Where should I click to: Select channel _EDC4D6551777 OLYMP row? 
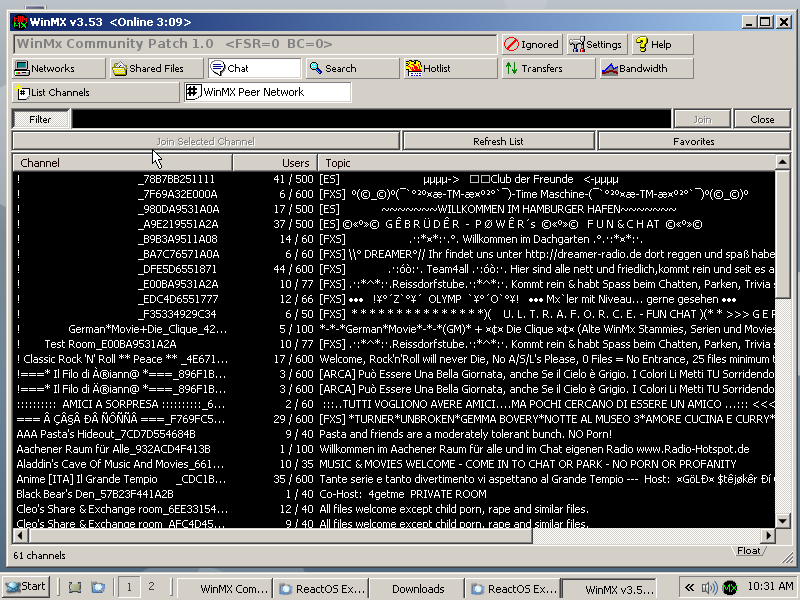pyautogui.click(x=394, y=299)
